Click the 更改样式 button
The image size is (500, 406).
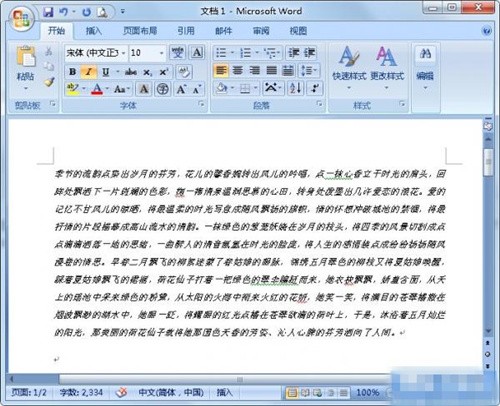click(387, 68)
